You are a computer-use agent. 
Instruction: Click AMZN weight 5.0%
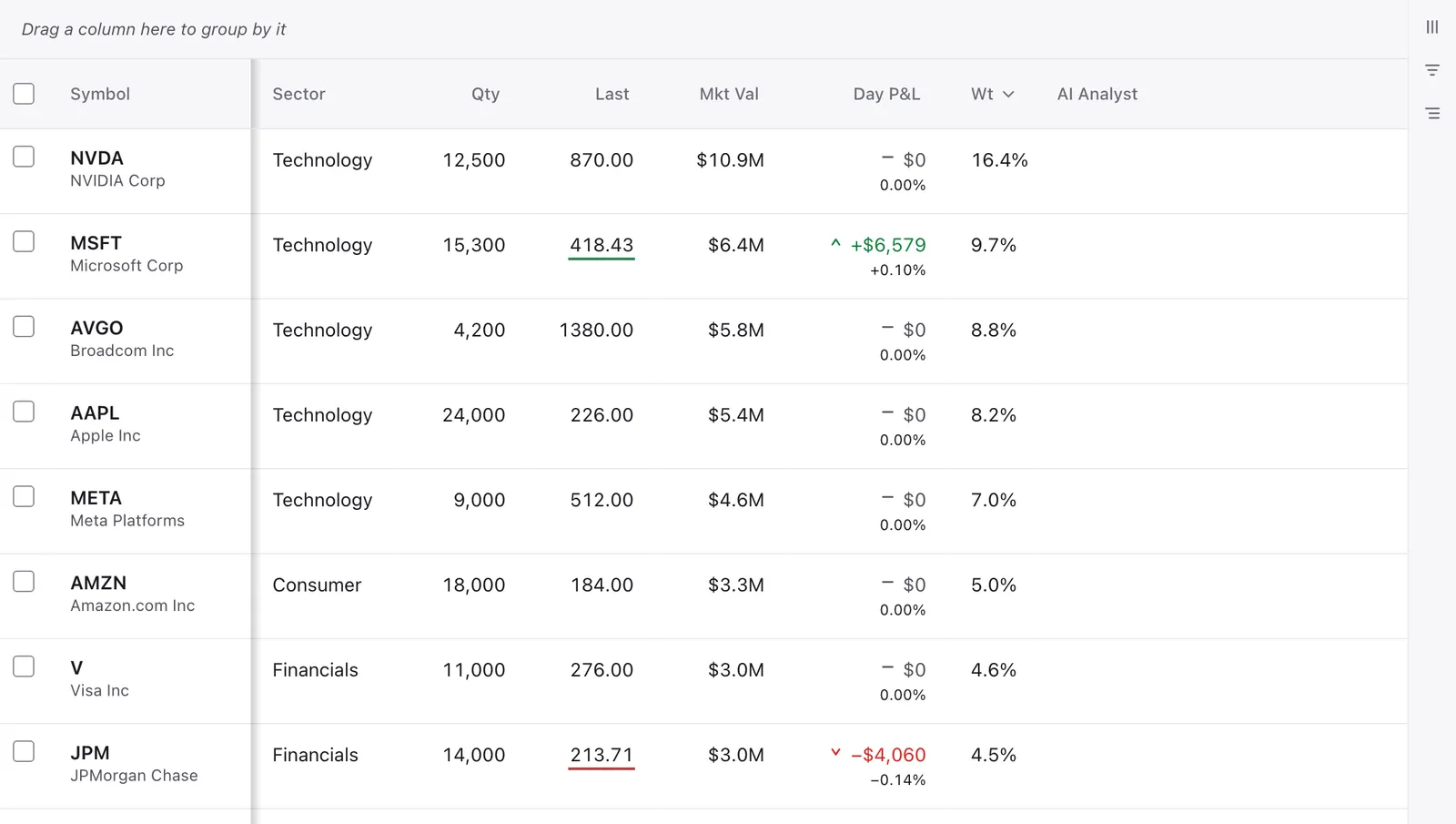point(994,585)
